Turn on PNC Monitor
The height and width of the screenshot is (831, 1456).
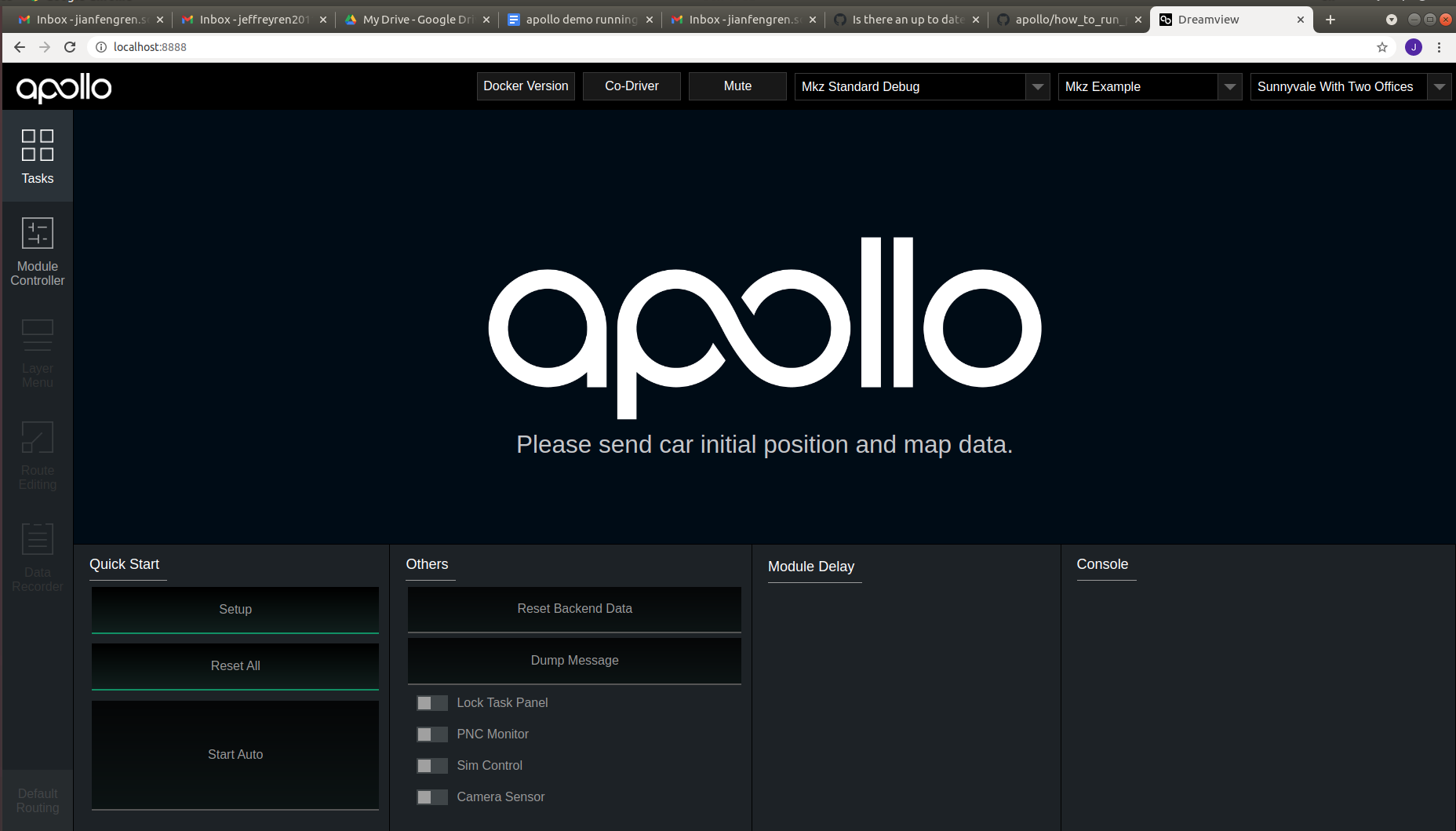pyautogui.click(x=431, y=734)
